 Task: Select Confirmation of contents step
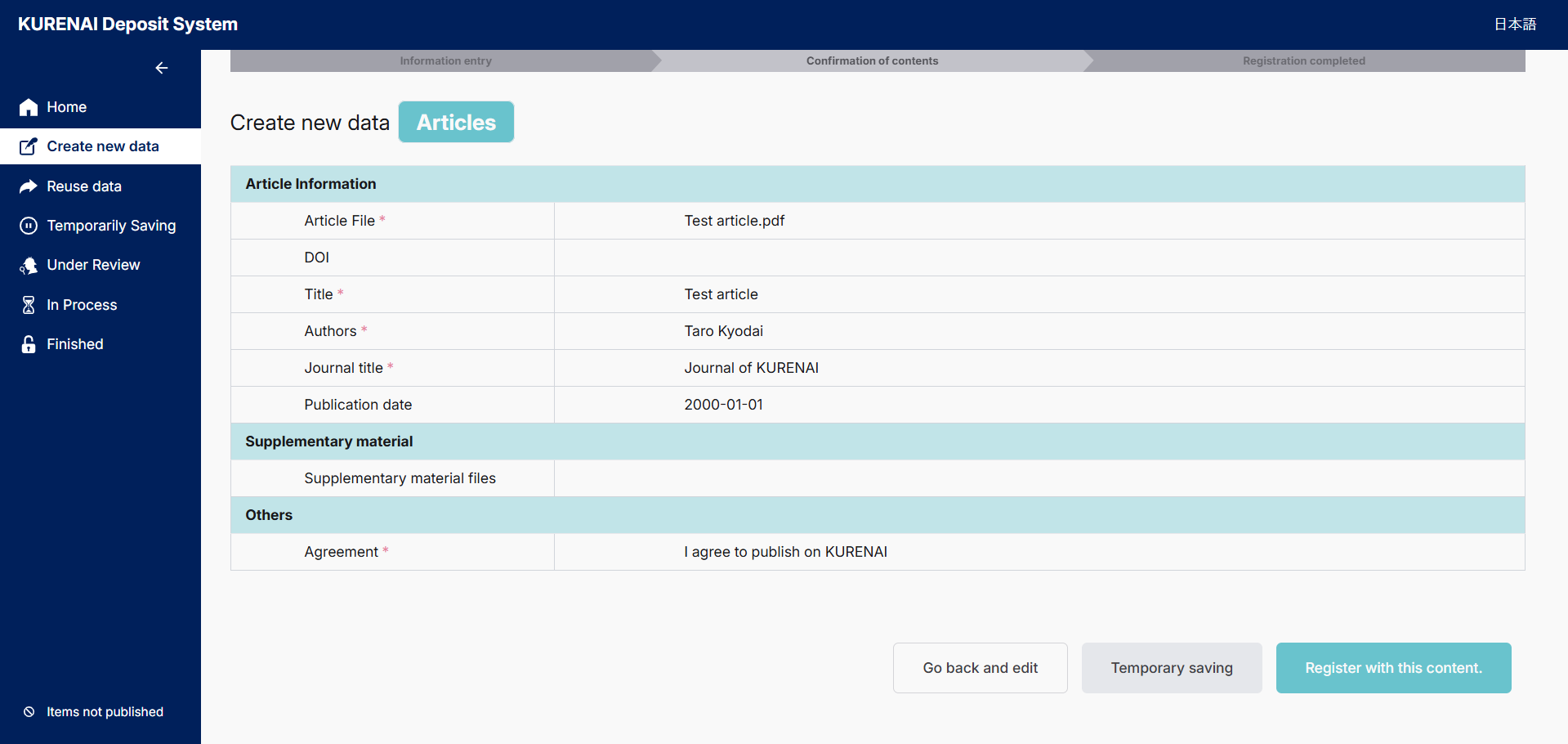872,61
